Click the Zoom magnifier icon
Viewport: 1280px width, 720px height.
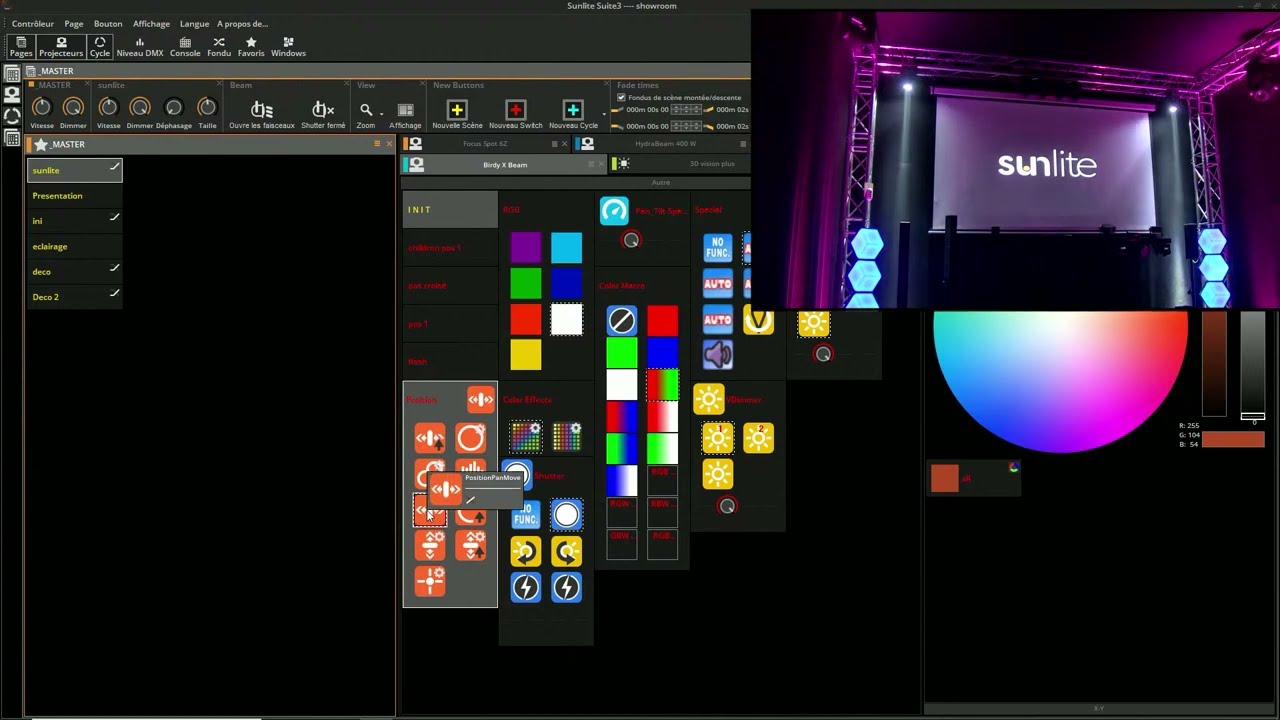click(x=366, y=110)
